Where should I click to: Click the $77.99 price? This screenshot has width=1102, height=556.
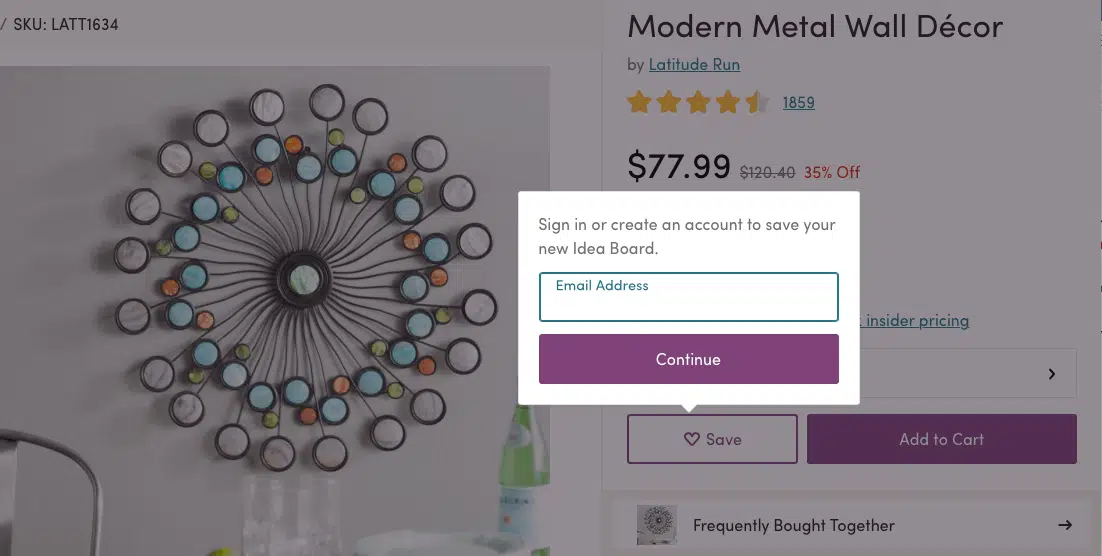point(678,166)
